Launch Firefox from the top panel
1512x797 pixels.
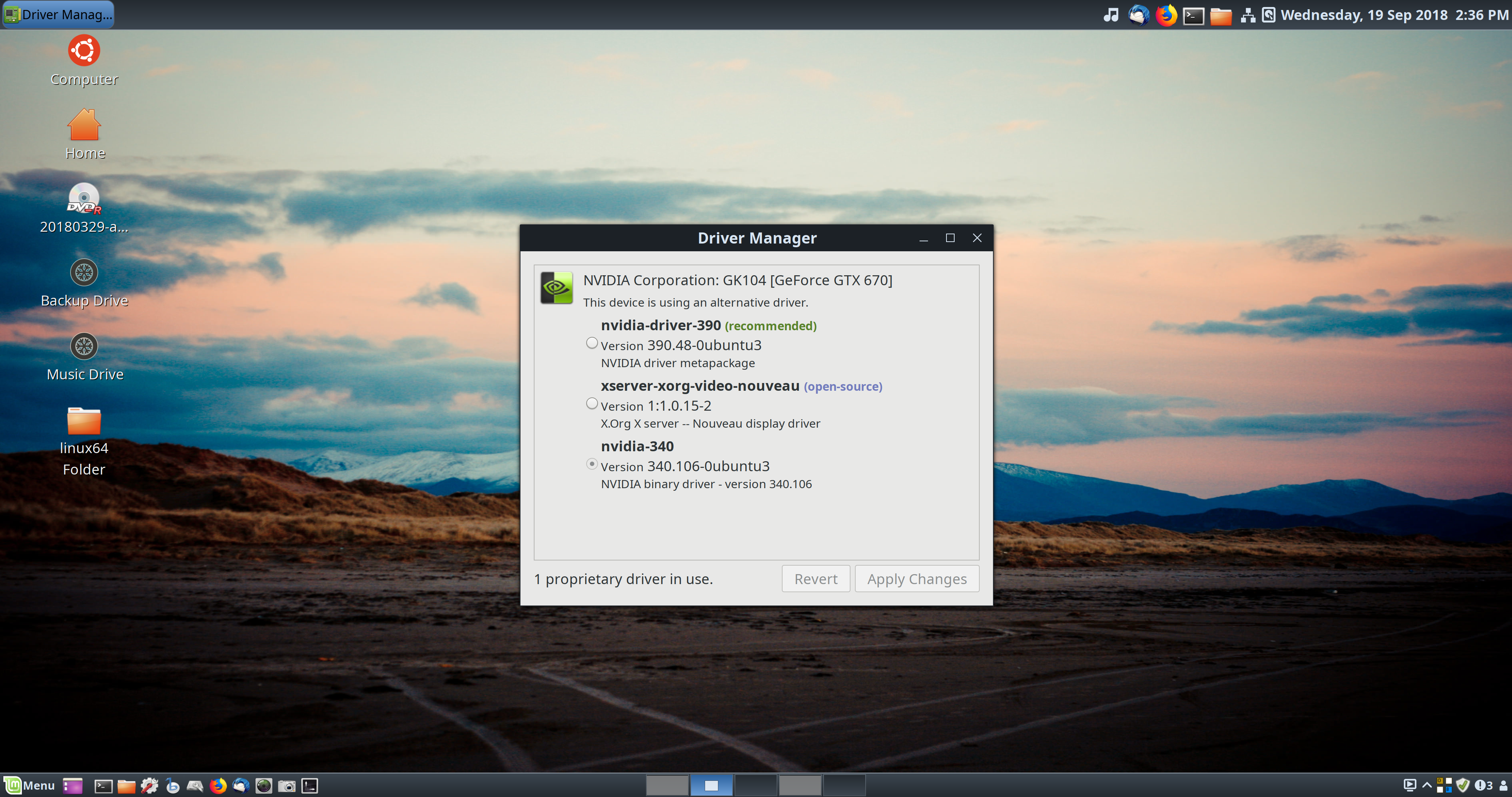coord(1166,15)
